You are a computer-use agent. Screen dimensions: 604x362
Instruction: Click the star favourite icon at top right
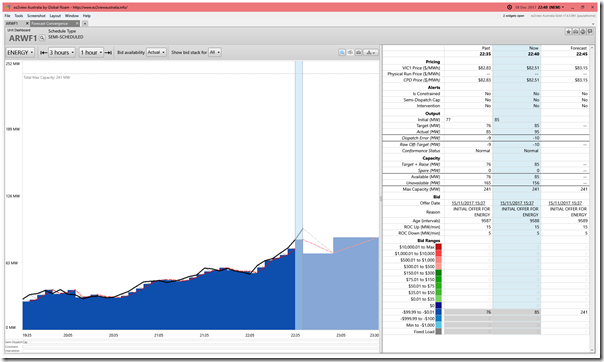568,32
